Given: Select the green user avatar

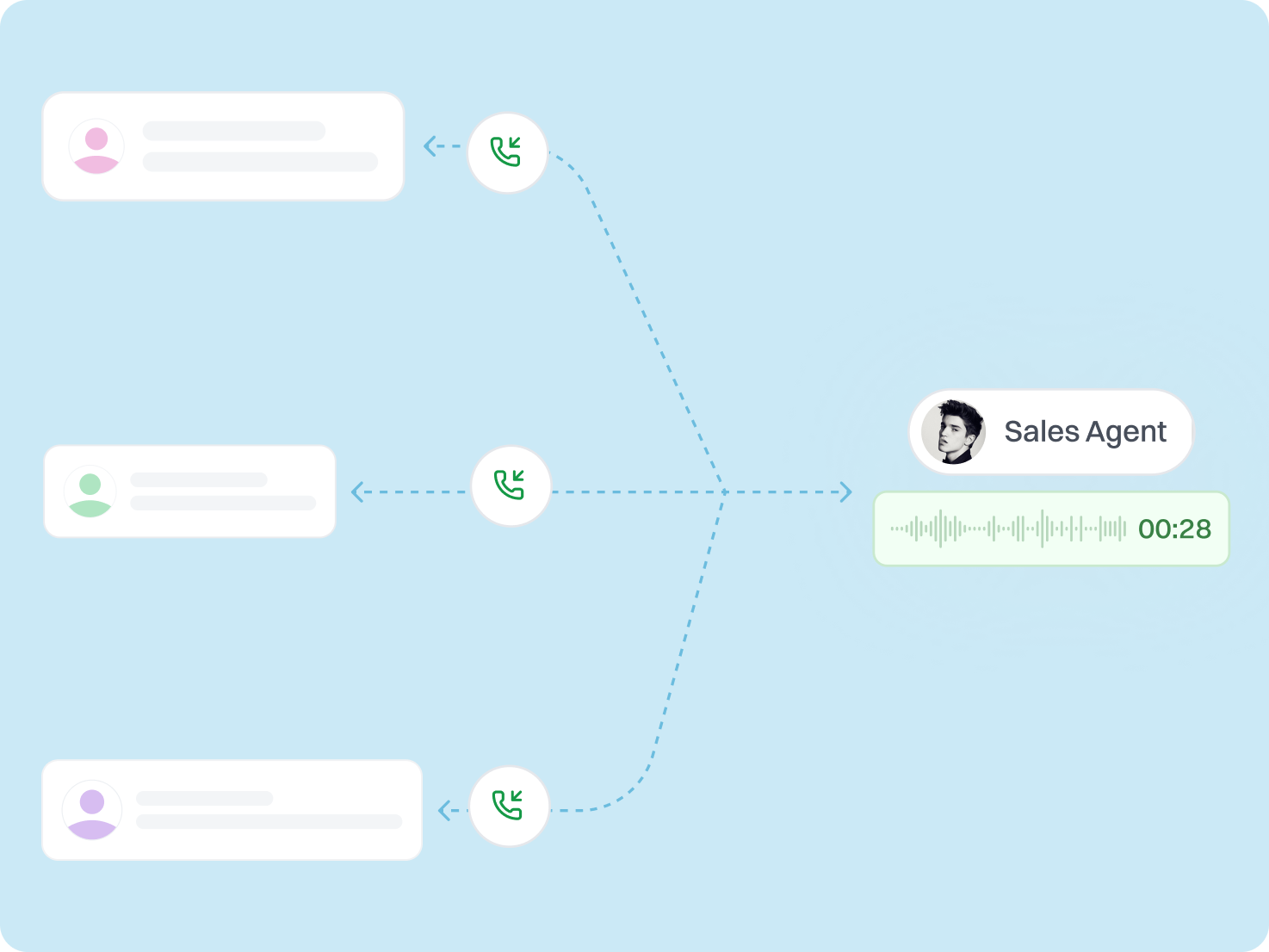Looking at the screenshot, I should pos(90,492).
